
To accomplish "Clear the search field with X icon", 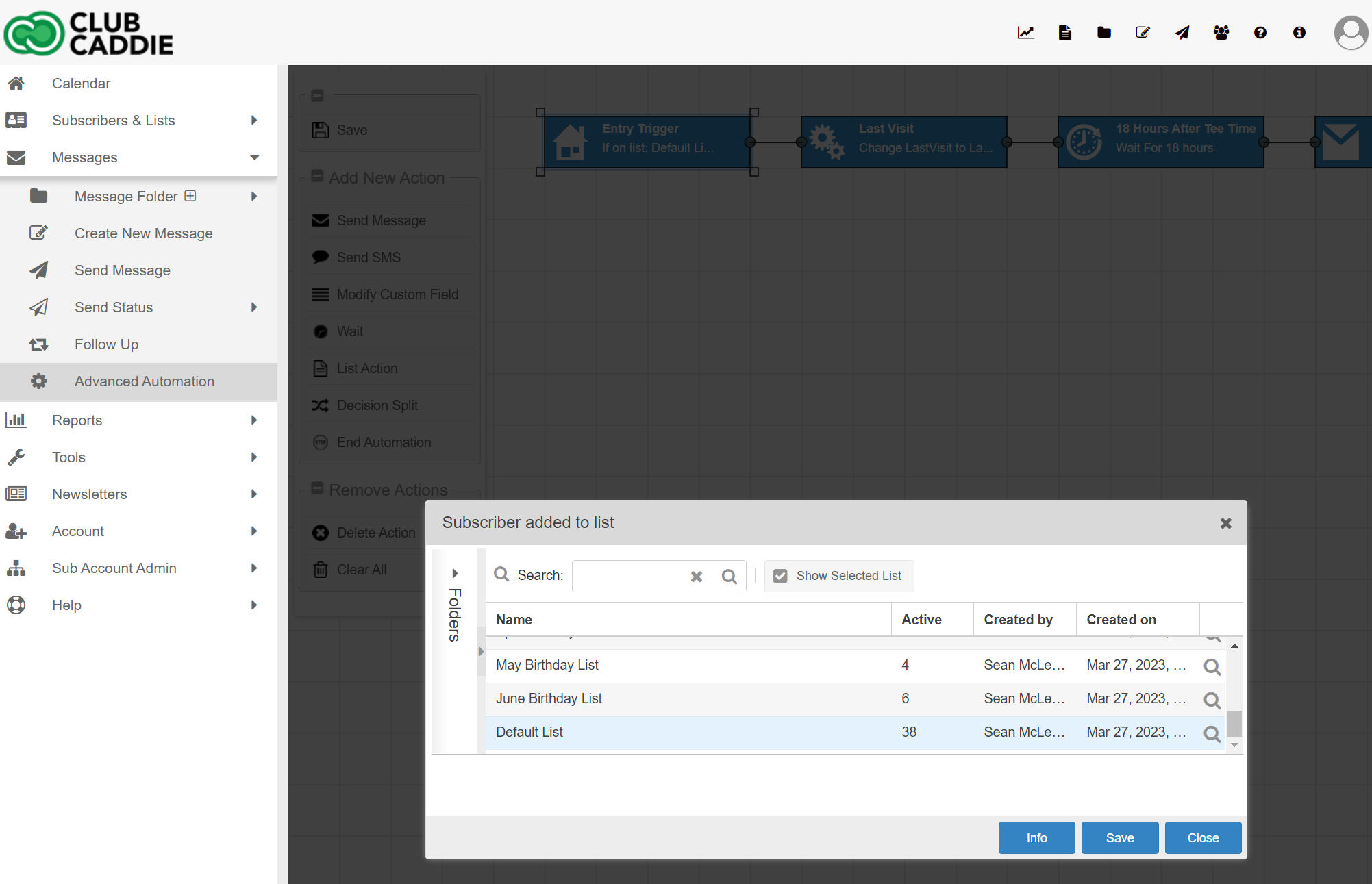I will pos(697,577).
